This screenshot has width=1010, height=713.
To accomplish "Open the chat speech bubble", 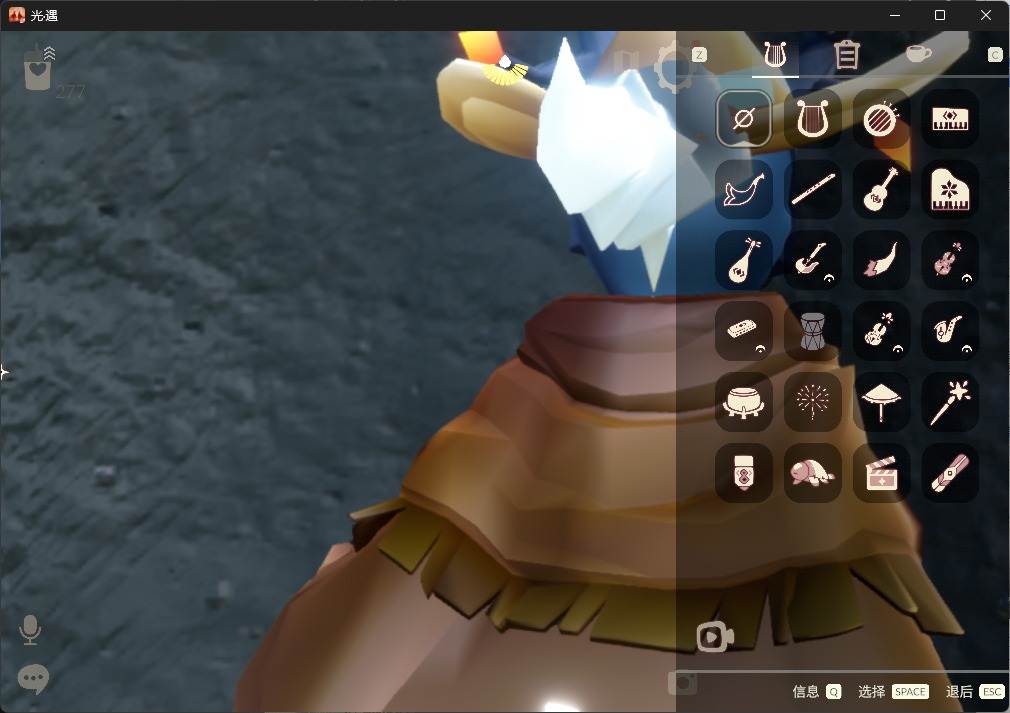I will pos(33,679).
